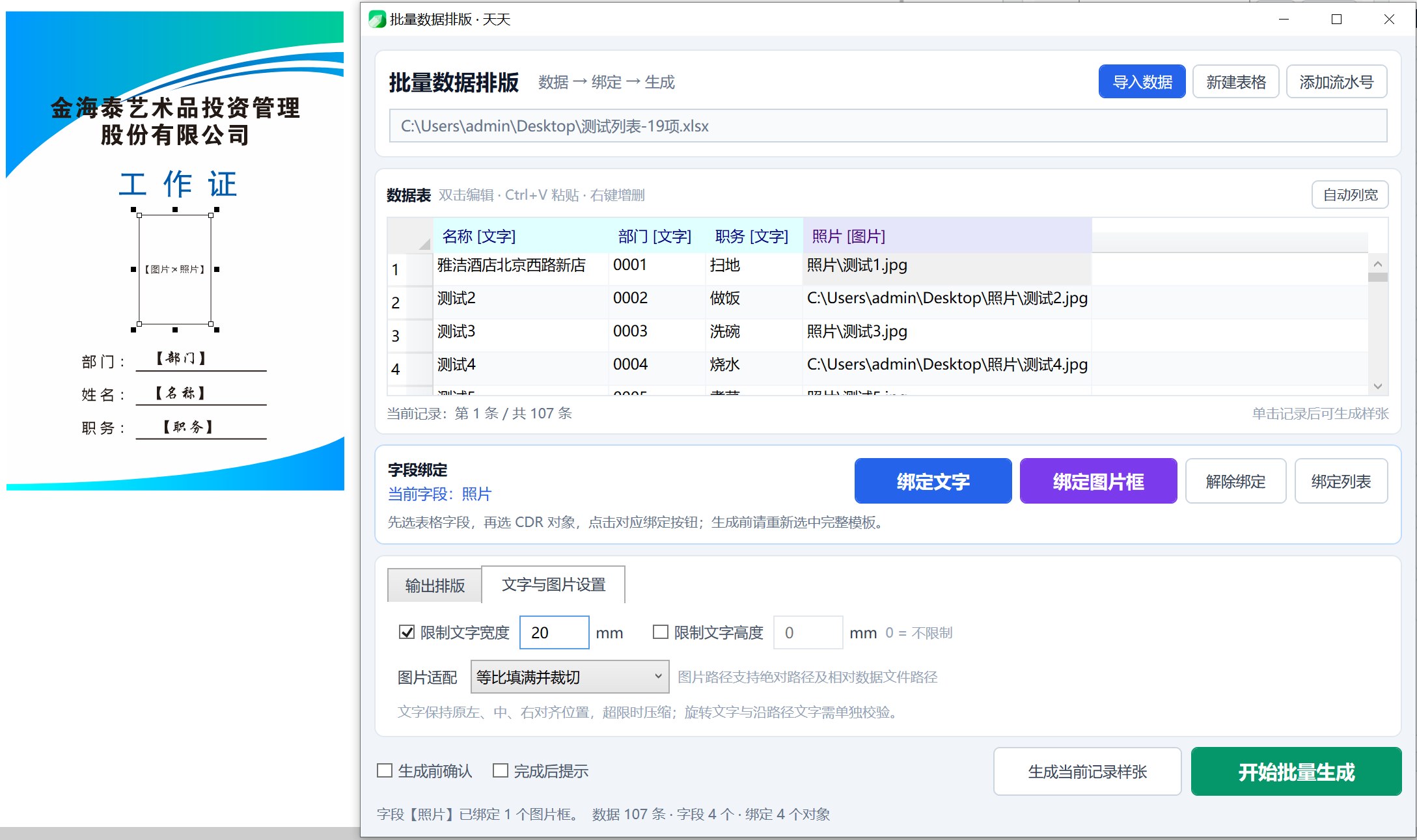
Task: Minimize the 批量数据排版 window
Action: pyautogui.click(x=1284, y=20)
